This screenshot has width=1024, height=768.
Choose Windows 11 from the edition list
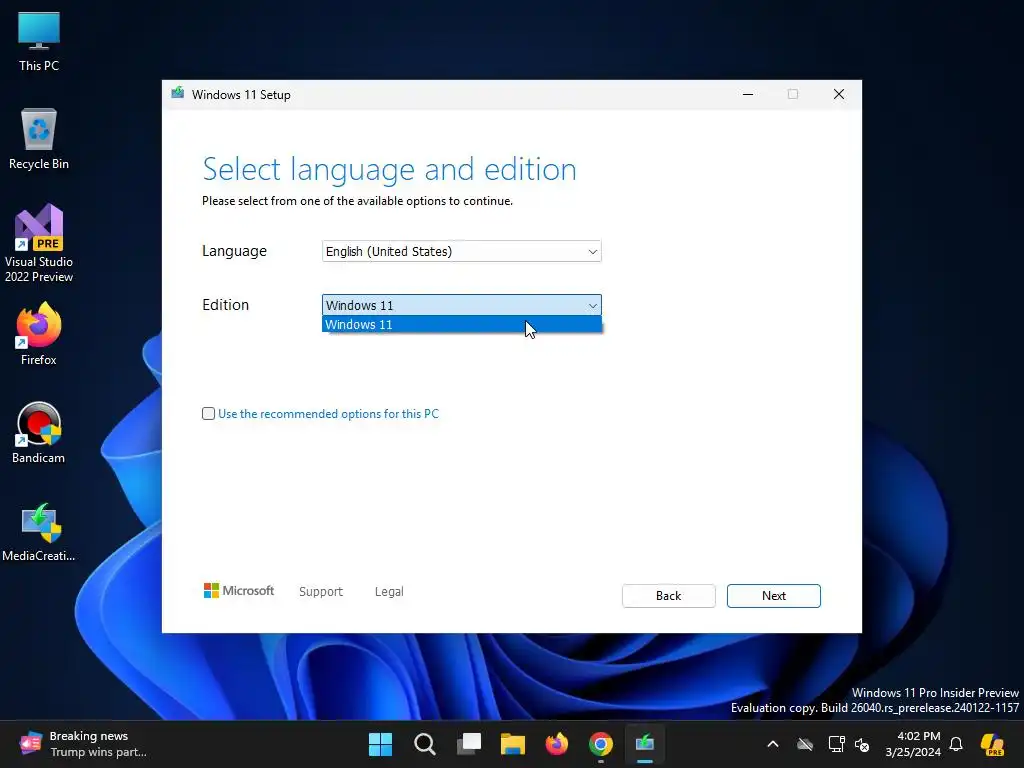coord(462,325)
